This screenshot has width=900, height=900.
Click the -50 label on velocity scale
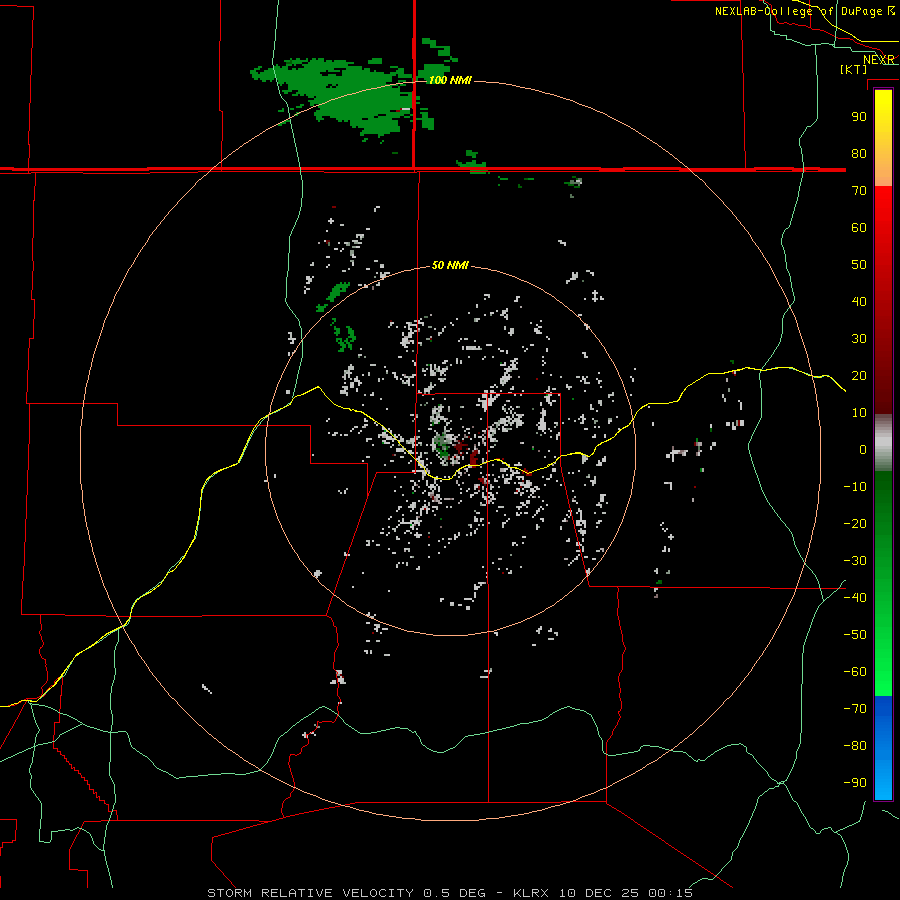855,635
